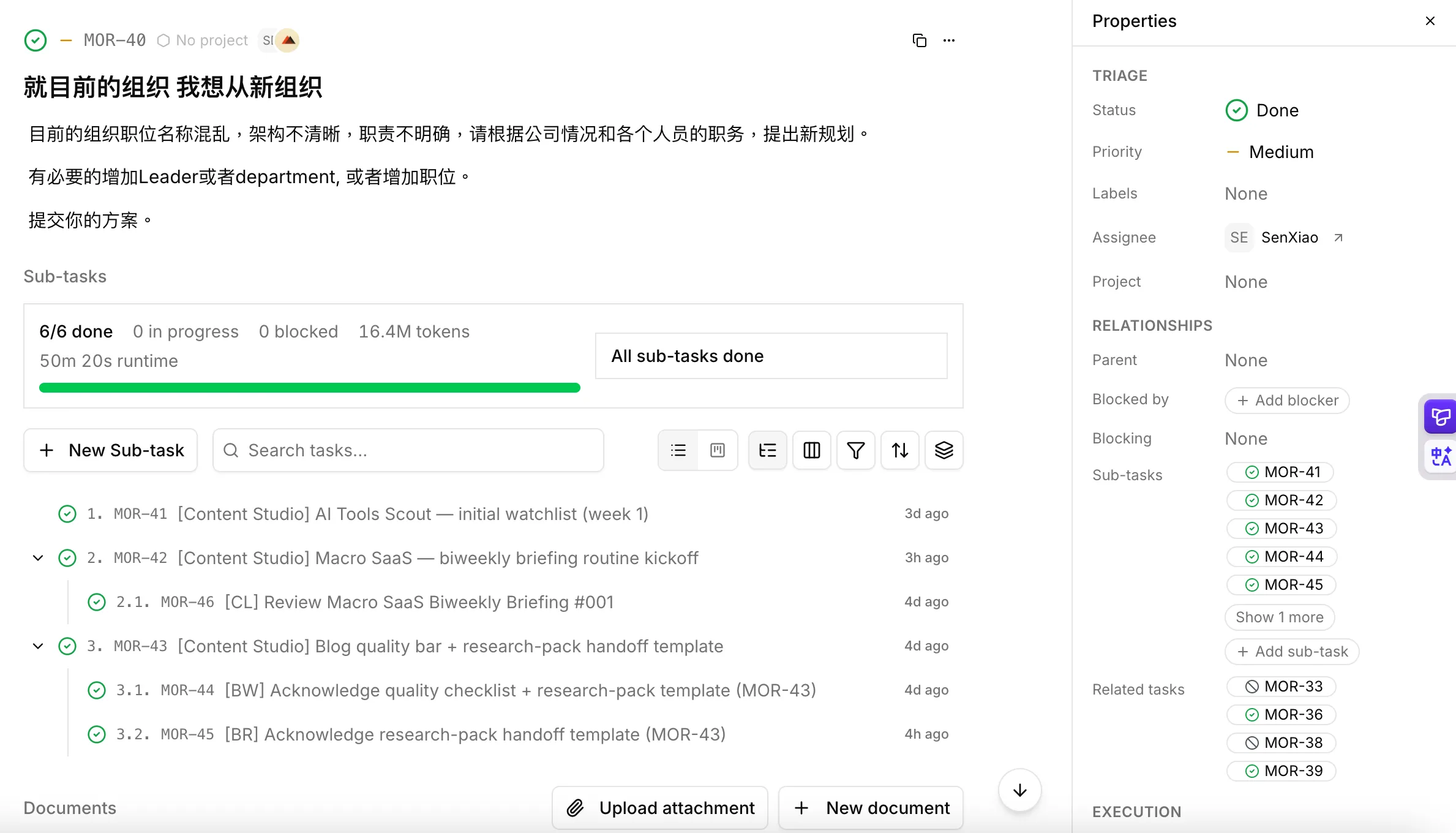Viewport: 1456px width, 833px height.
Task: Open the No project selector
Action: click(203, 40)
